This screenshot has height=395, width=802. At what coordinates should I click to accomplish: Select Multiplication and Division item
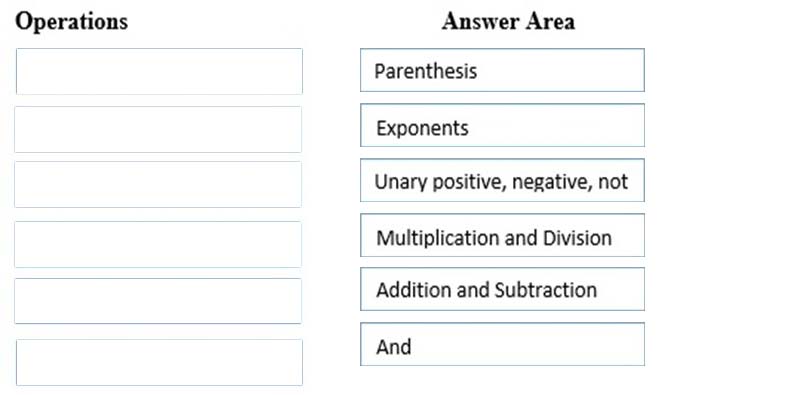point(502,235)
